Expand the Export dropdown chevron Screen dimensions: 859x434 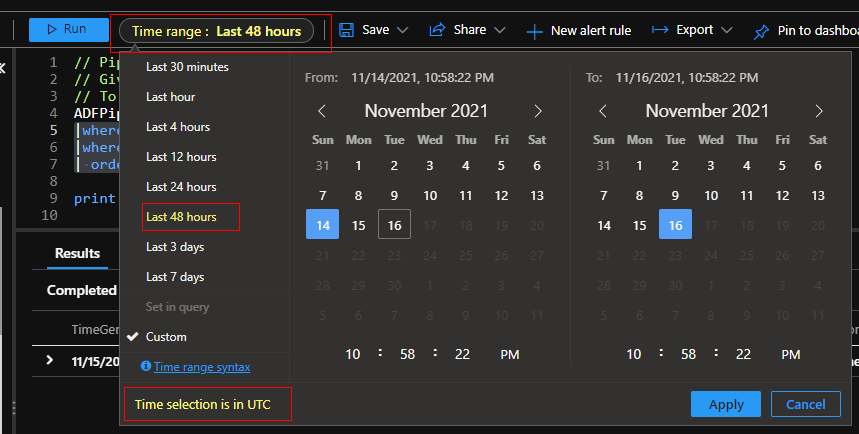point(726,30)
